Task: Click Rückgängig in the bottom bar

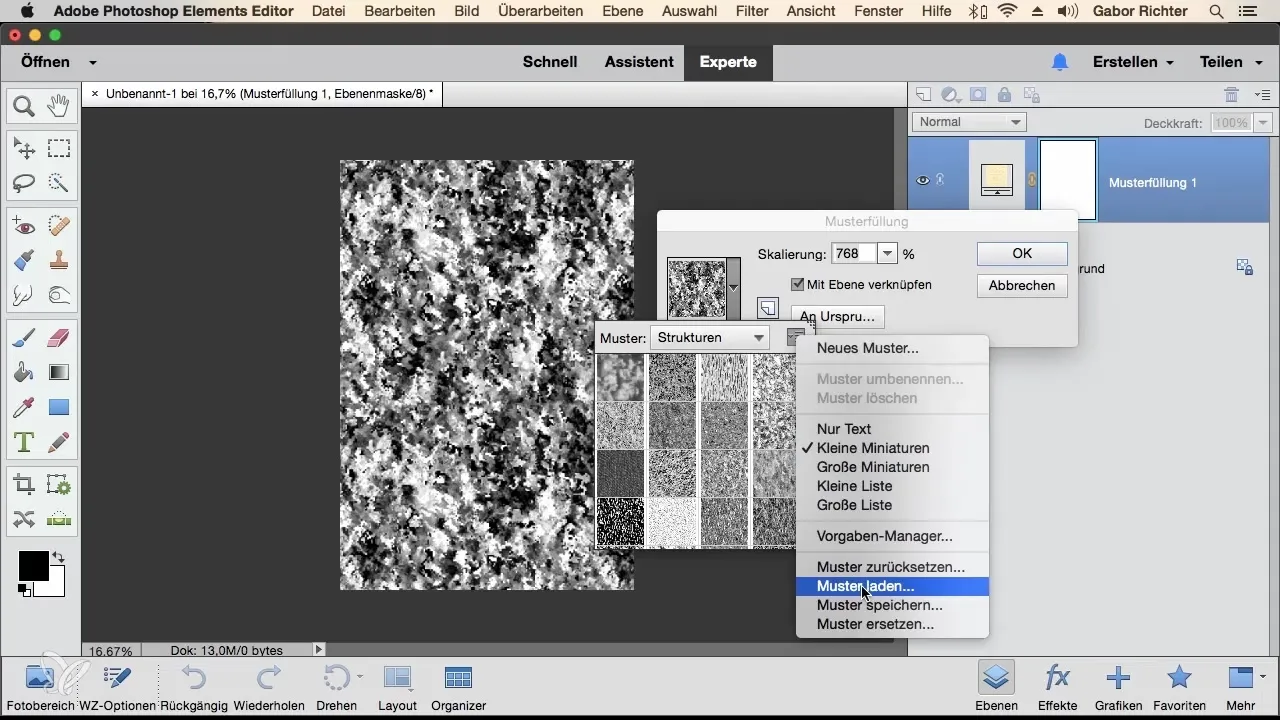Action: (x=194, y=687)
